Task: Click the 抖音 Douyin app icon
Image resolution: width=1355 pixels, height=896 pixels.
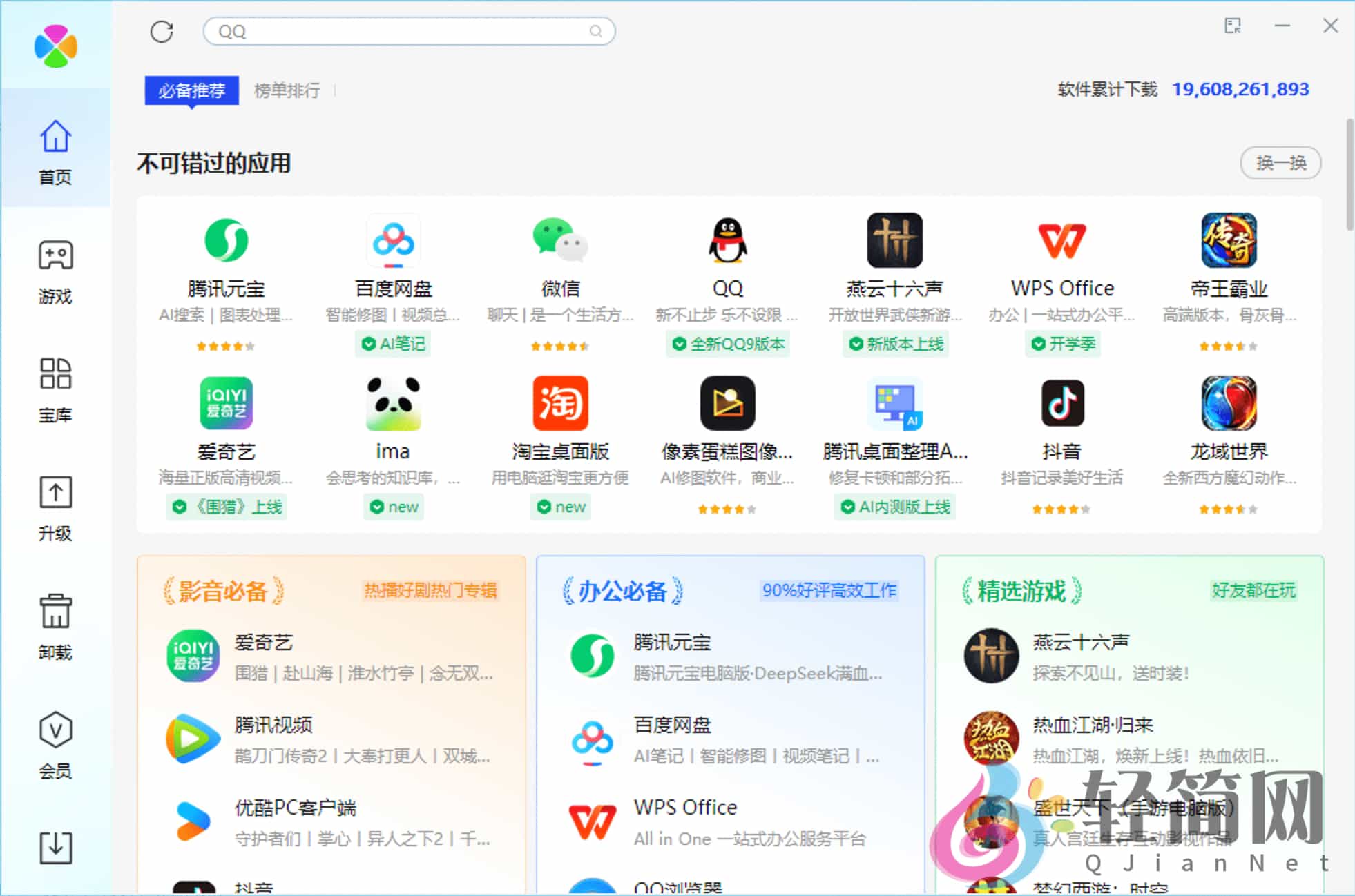Action: (x=1061, y=404)
